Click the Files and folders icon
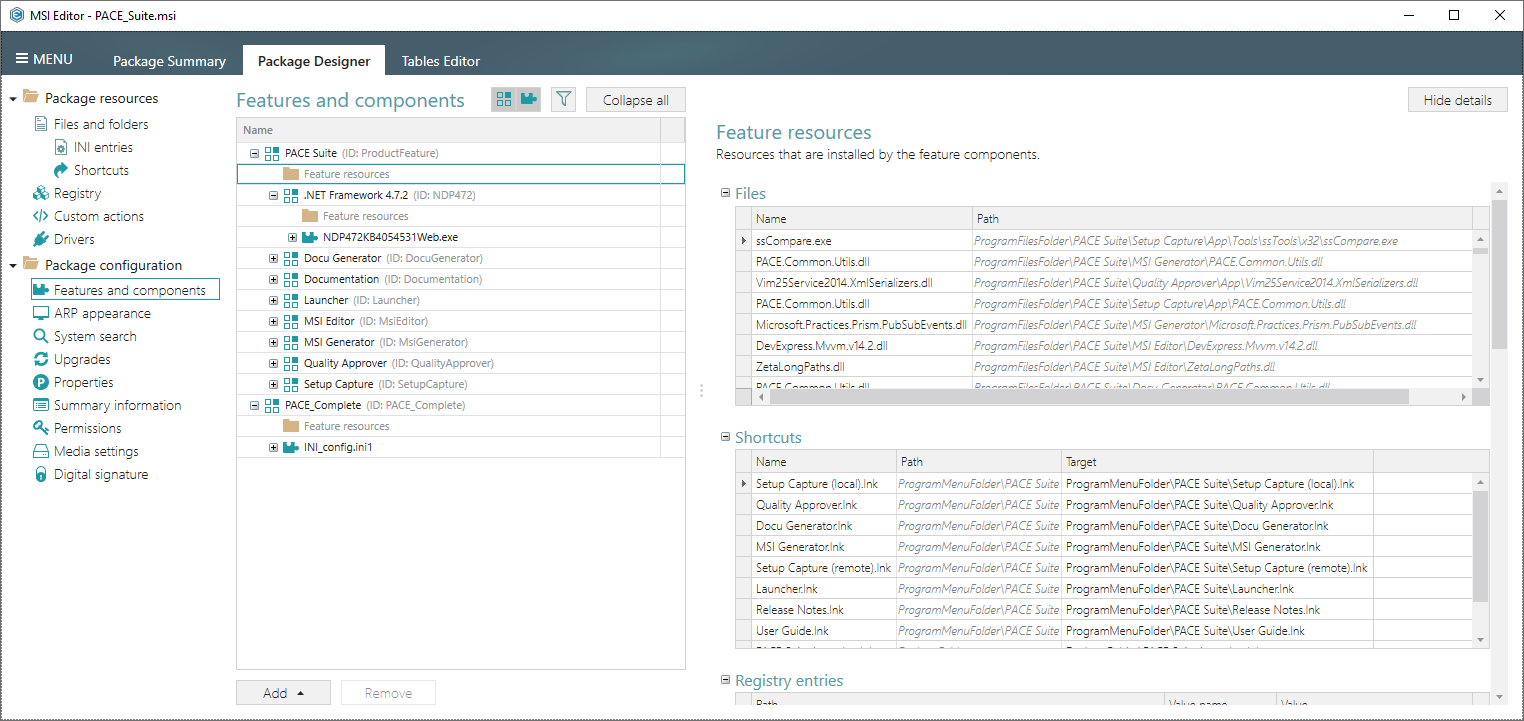Viewport: 1524px width, 721px height. (x=41, y=124)
